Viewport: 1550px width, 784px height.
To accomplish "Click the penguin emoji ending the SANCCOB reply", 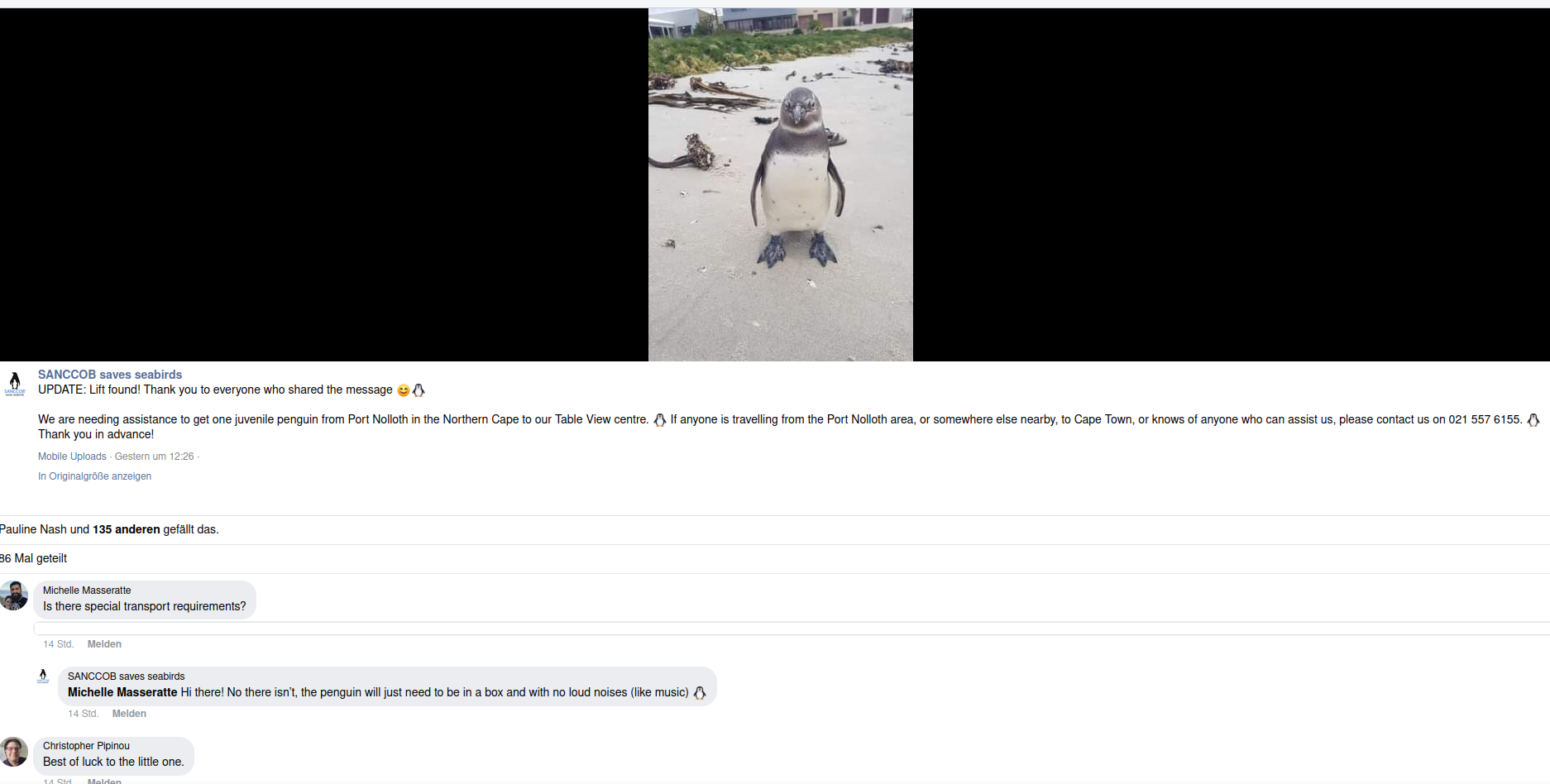I will click(700, 693).
